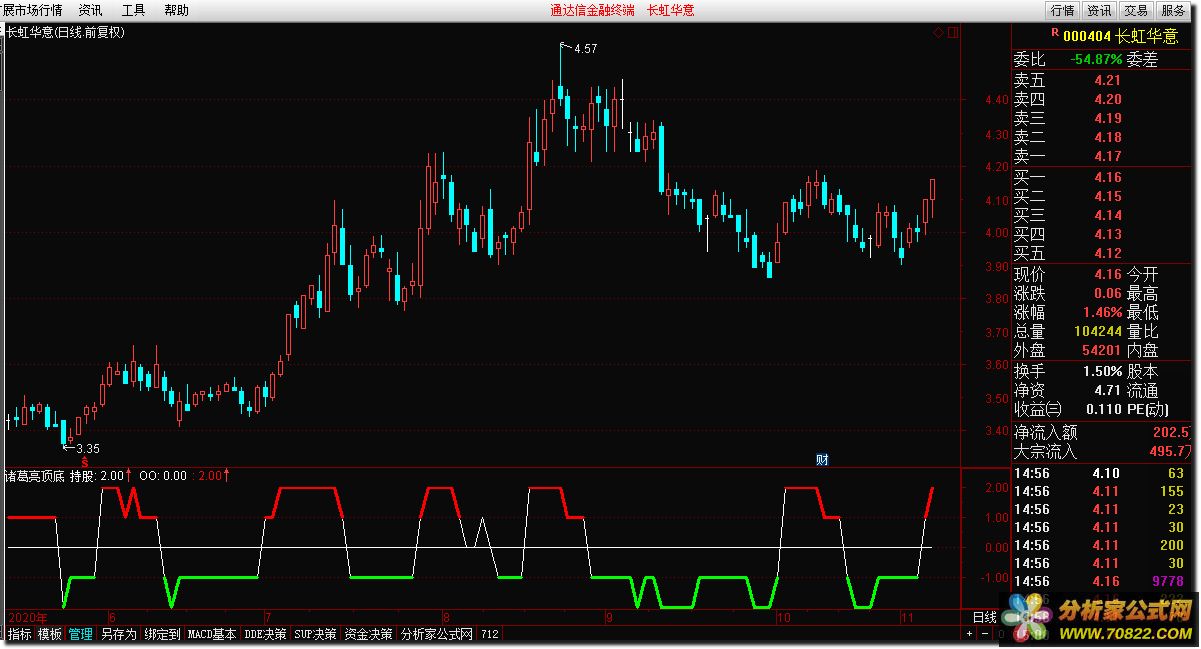
Task: Click the square window icon atop the chart
Action: [951, 33]
